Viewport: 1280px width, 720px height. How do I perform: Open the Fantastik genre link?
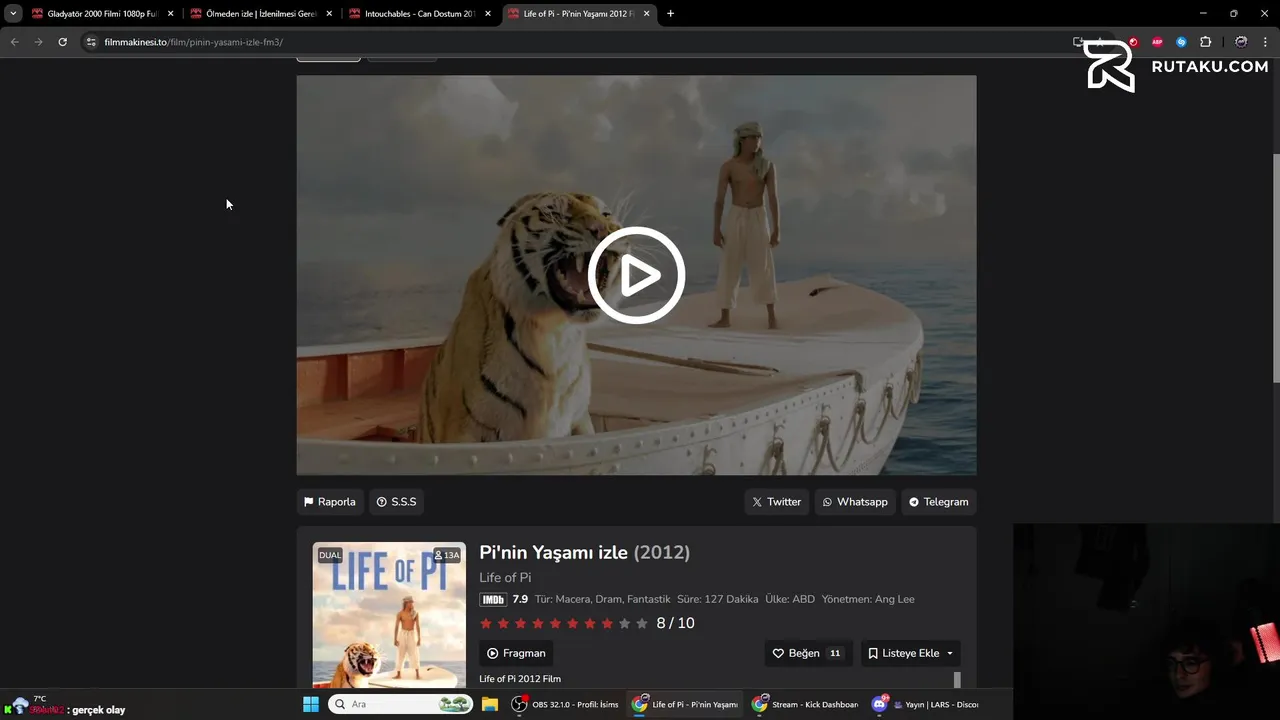pyautogui.click(x=649, y=599)
